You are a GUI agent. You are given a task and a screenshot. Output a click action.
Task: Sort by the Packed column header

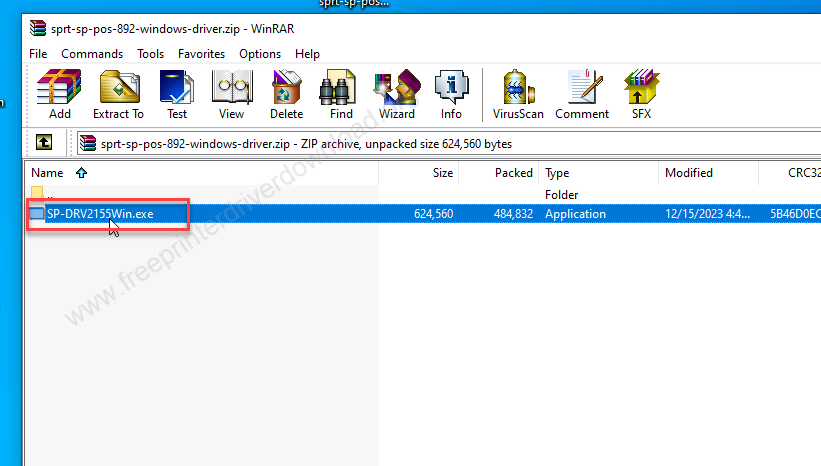pos(498,173)
